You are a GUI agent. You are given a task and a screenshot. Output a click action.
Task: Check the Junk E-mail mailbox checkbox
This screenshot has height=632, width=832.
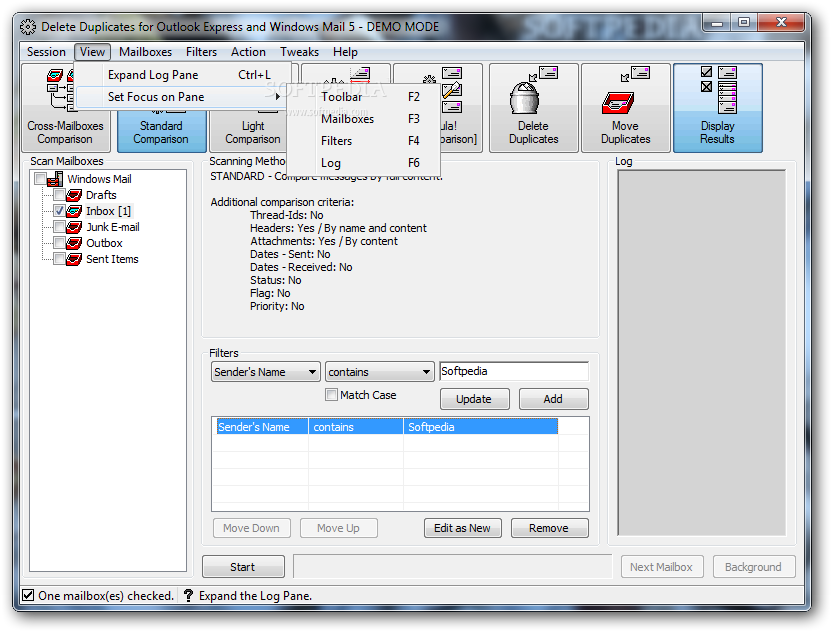pos(59,227)
